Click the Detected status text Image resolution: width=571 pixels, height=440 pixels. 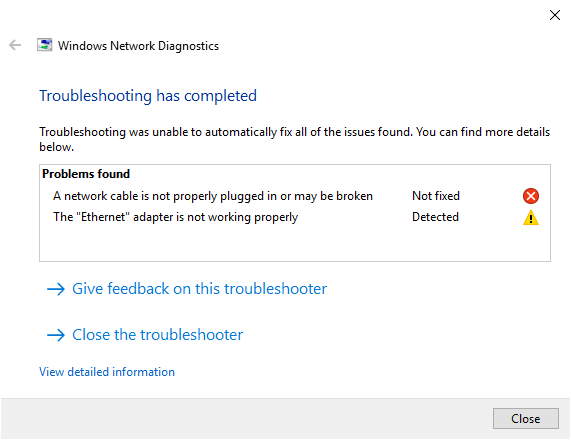point(435,217)
